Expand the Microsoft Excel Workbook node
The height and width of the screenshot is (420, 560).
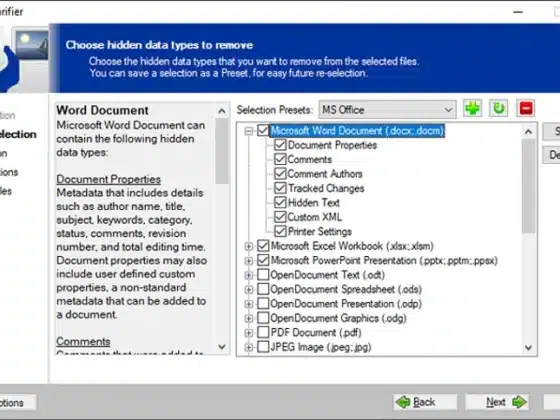coord(249,246)
